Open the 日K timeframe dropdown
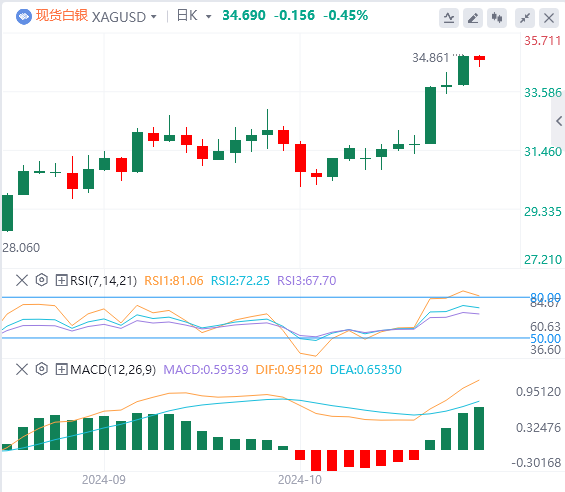The width and height of the screenshot is (565, 492). point(208,17)
